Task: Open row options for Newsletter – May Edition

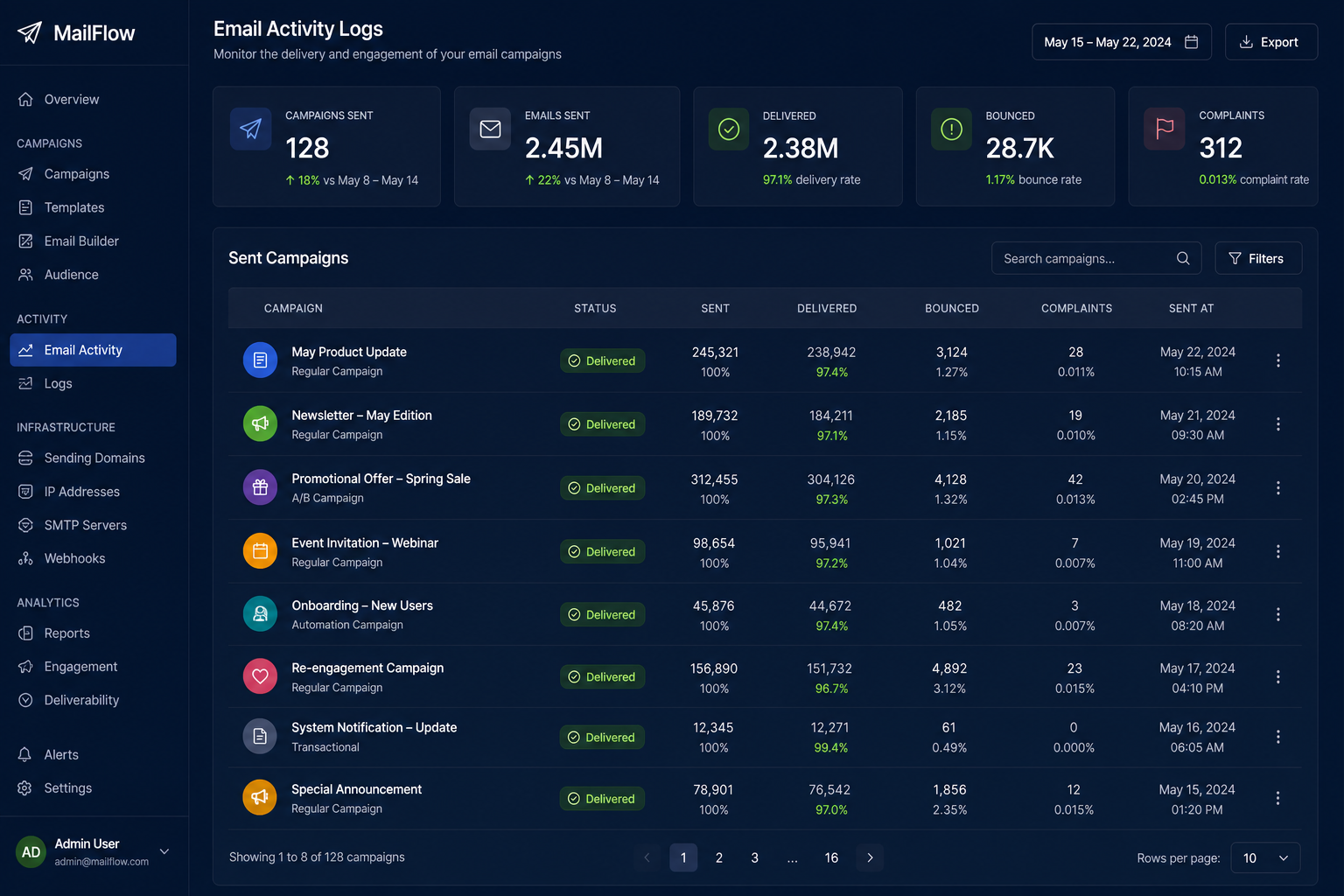Action: pos(1278,424)
